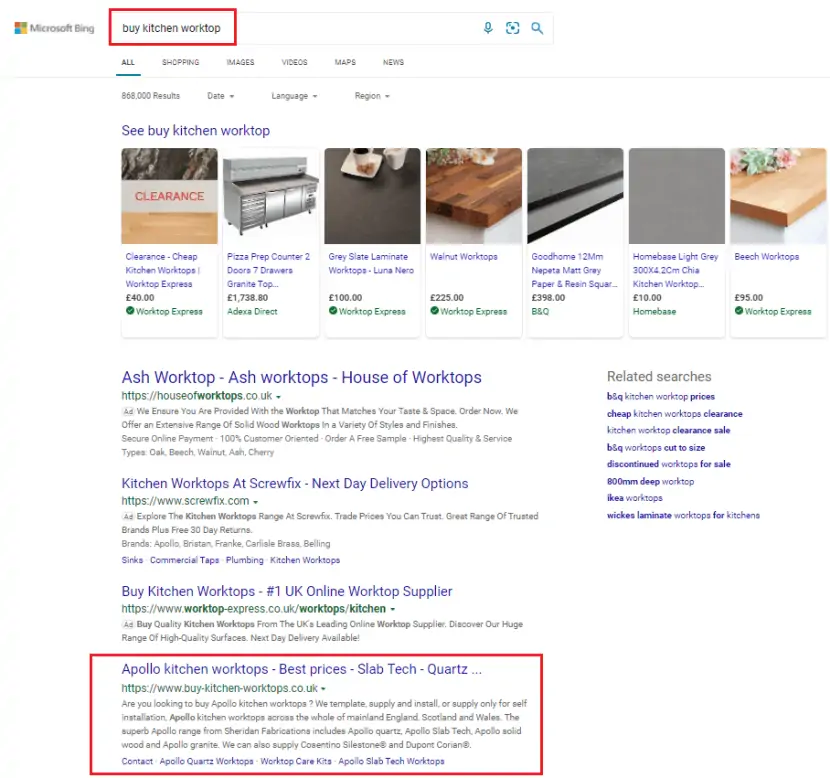Screen dimensions: 830x778
Task: Switch to the IMAGES tab
Action: tap(240, 62)
